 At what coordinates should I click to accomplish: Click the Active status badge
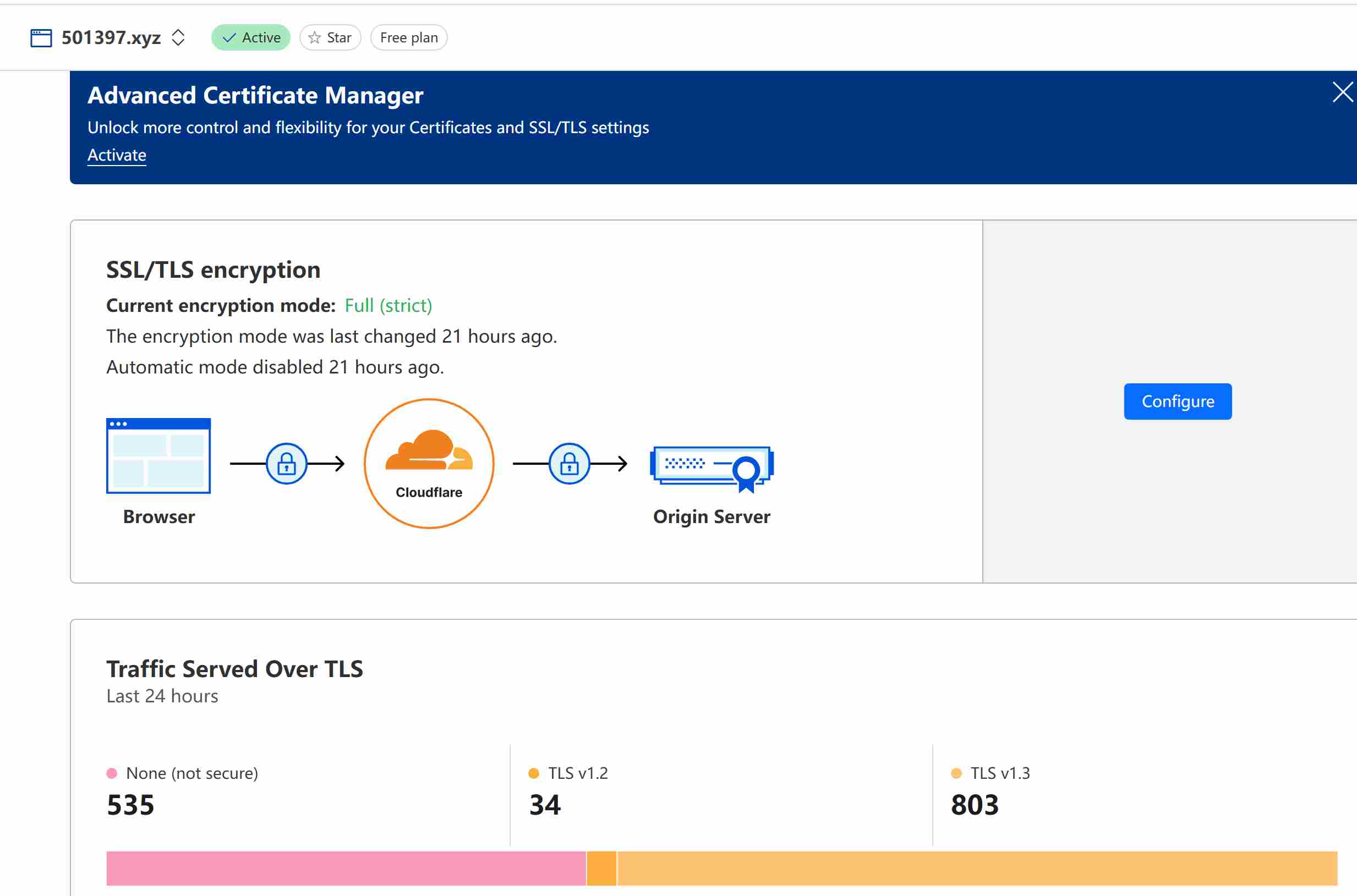pyautogui.click(x=251, y=38)
